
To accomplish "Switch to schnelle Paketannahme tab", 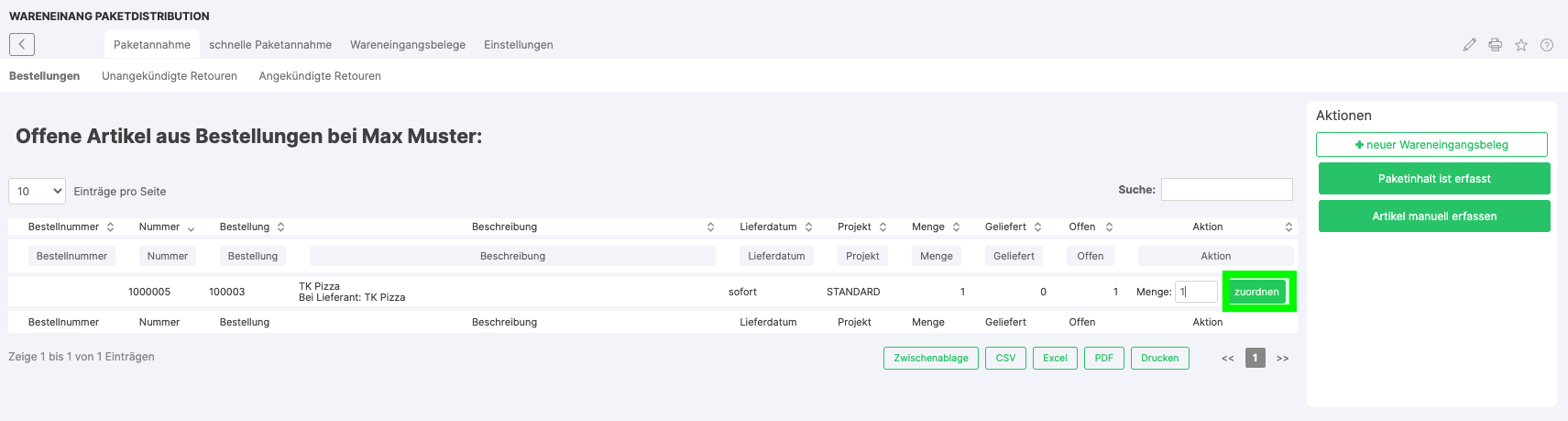I will pyautogui.click(x=270, y=45).
